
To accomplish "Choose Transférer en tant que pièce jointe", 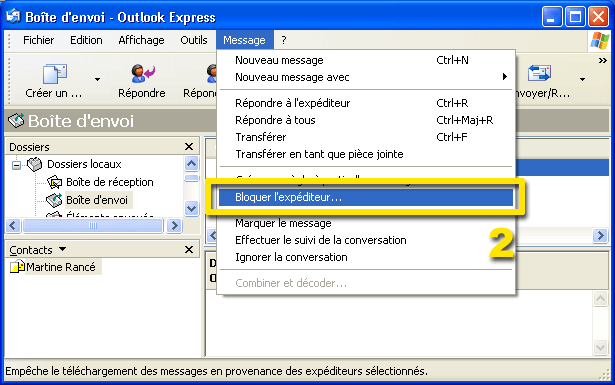I will [366, 154].
